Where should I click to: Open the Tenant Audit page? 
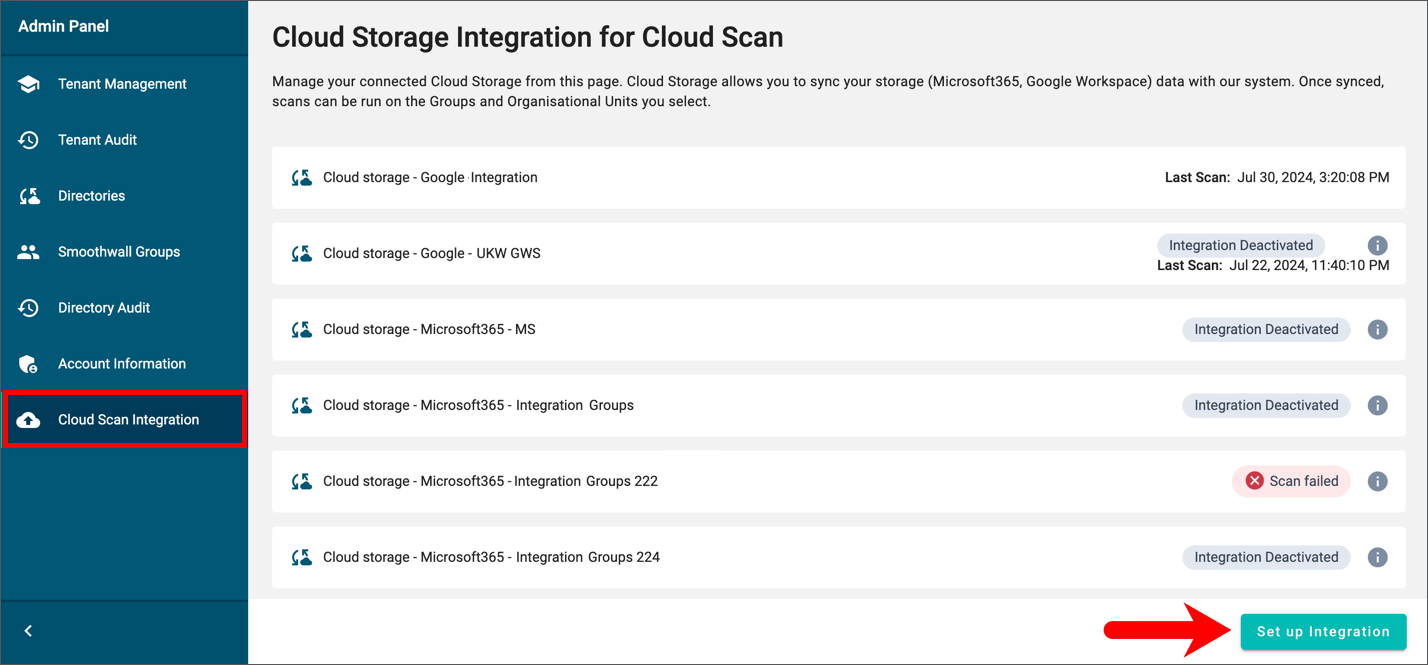pos(124,140)
